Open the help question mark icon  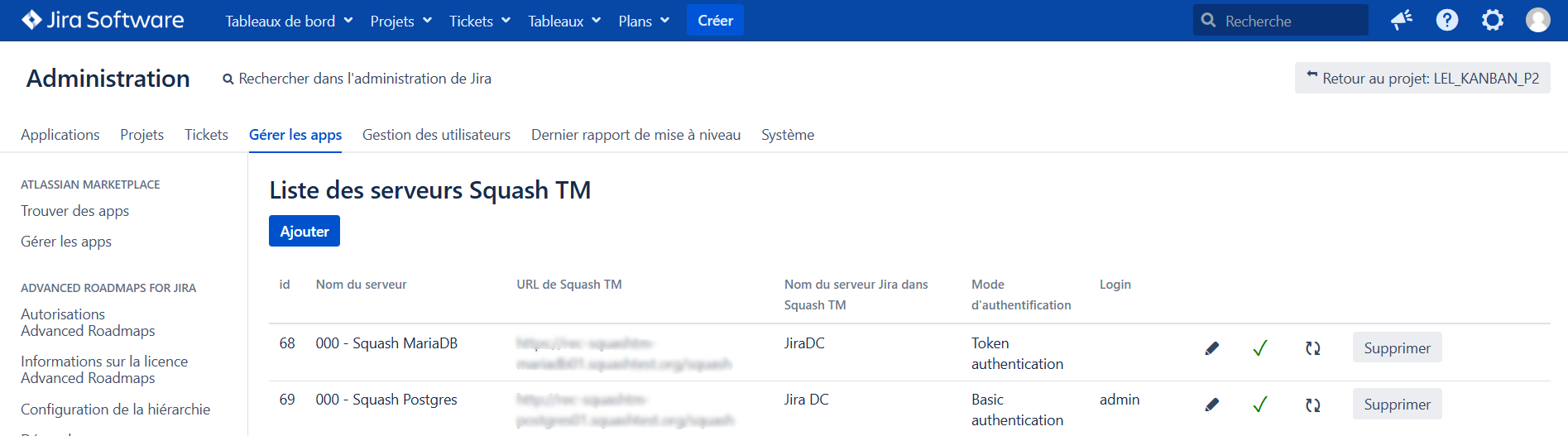1446,20
